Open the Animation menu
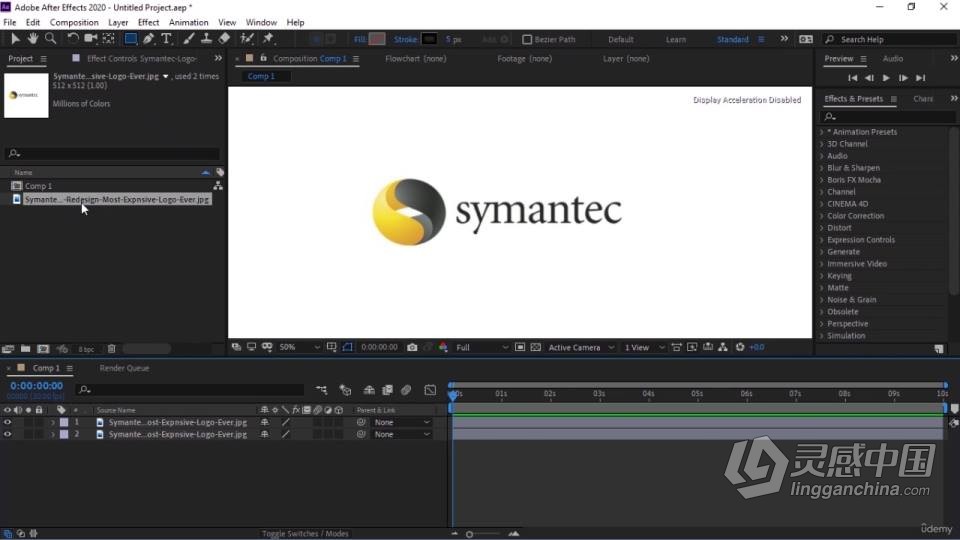Screen dimensions: 960x540 pos(189,23)
